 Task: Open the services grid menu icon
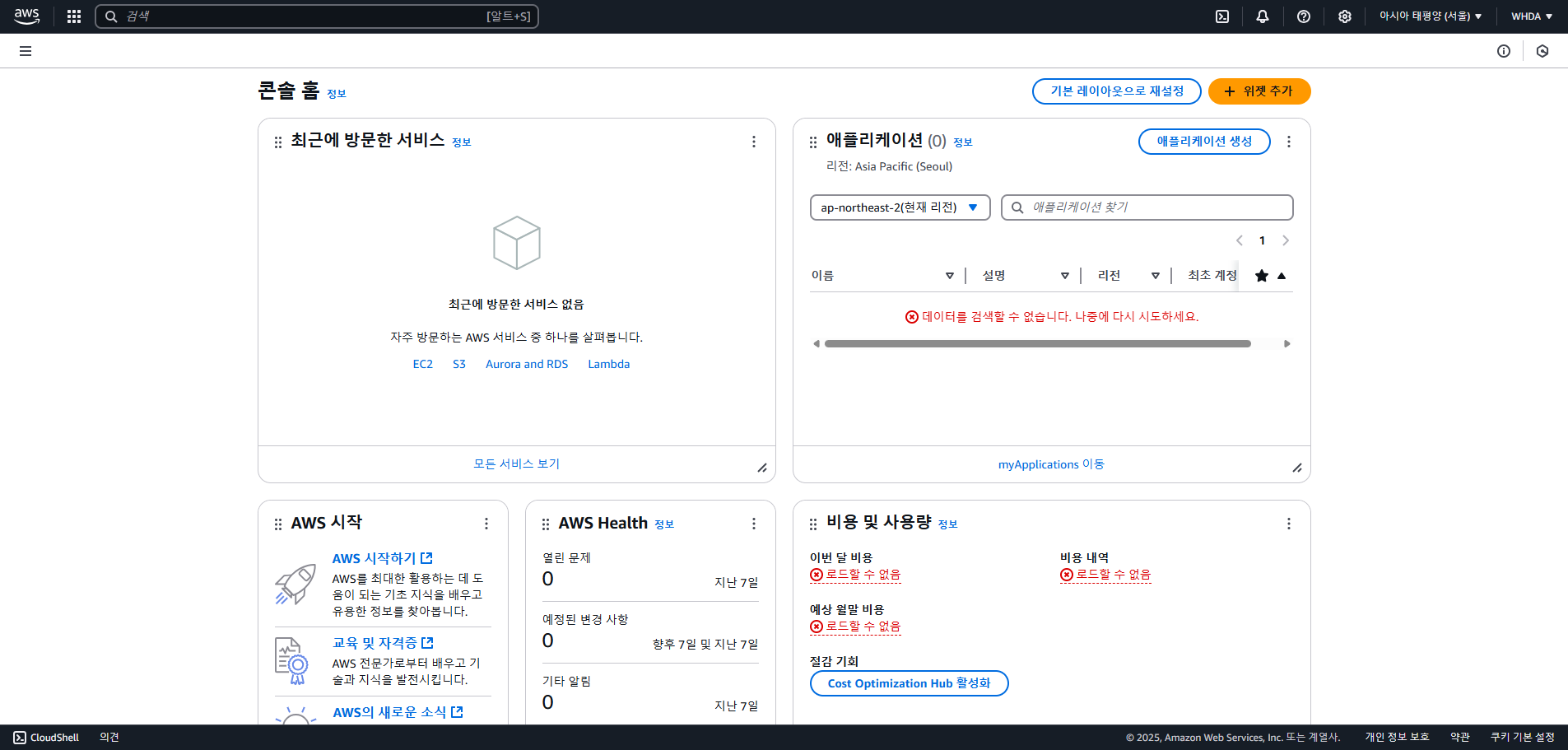pyautogui.click(x=74, y=16)
